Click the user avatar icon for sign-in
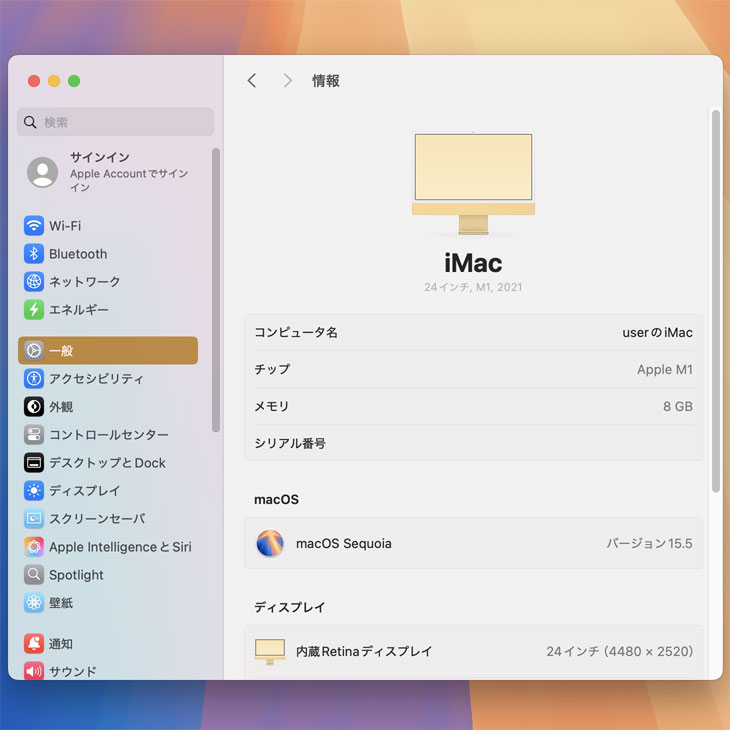 point(42,172)
